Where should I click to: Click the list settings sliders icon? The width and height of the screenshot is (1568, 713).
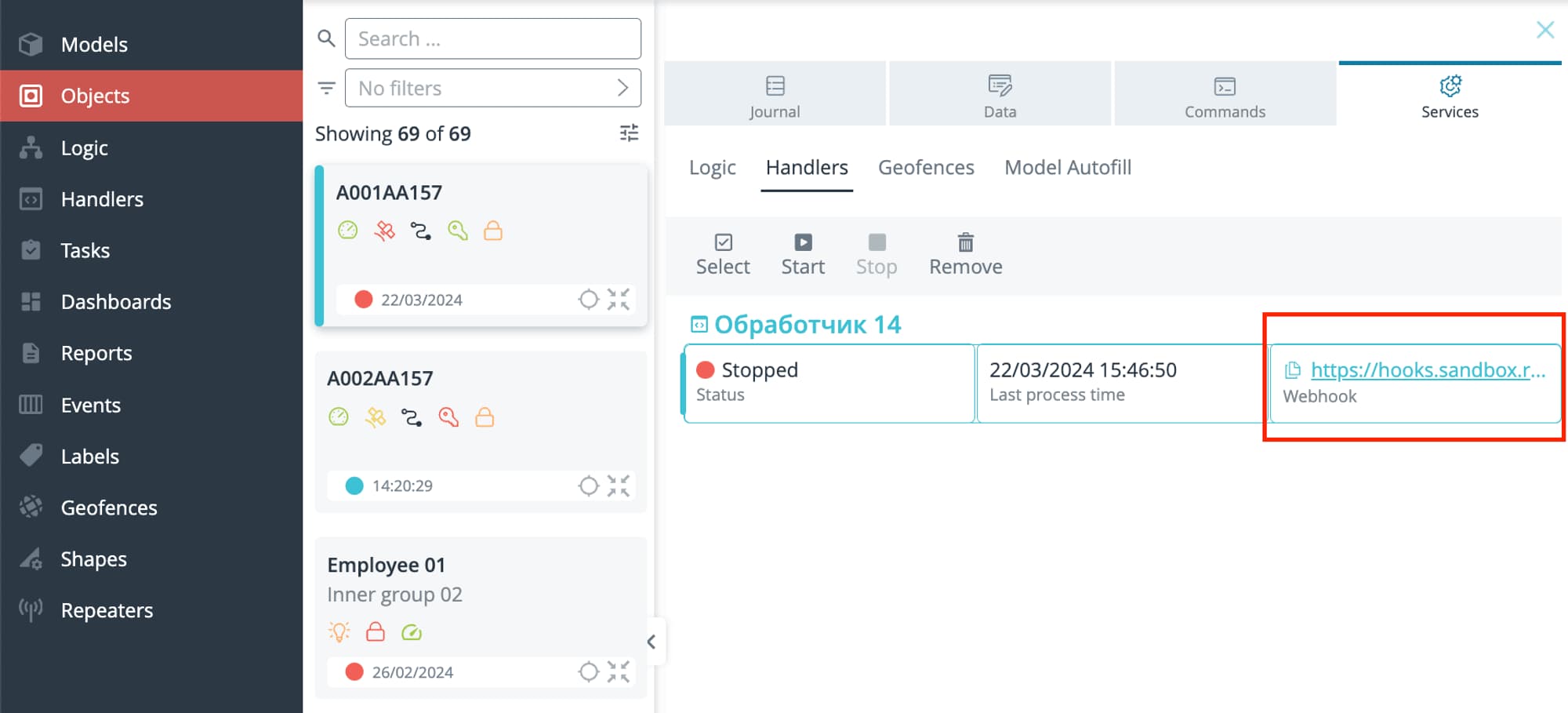click(x=629, y=133)
